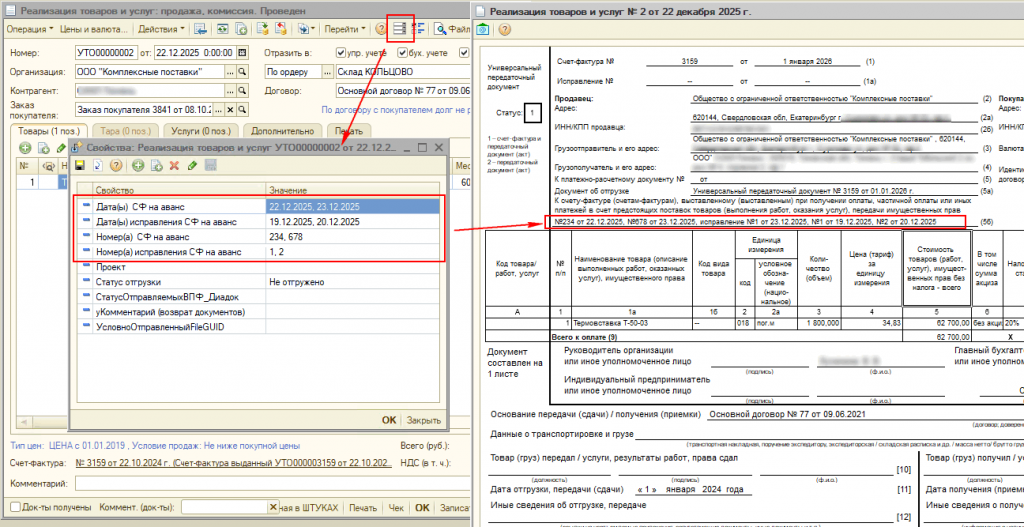Click the save diskette icon in Properties window

coord(79,165)
